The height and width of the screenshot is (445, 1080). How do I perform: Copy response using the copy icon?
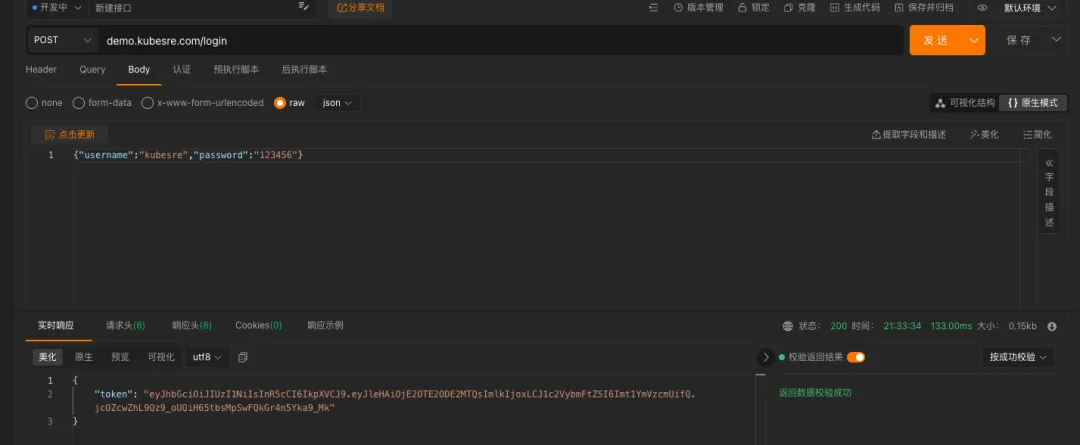243,357
